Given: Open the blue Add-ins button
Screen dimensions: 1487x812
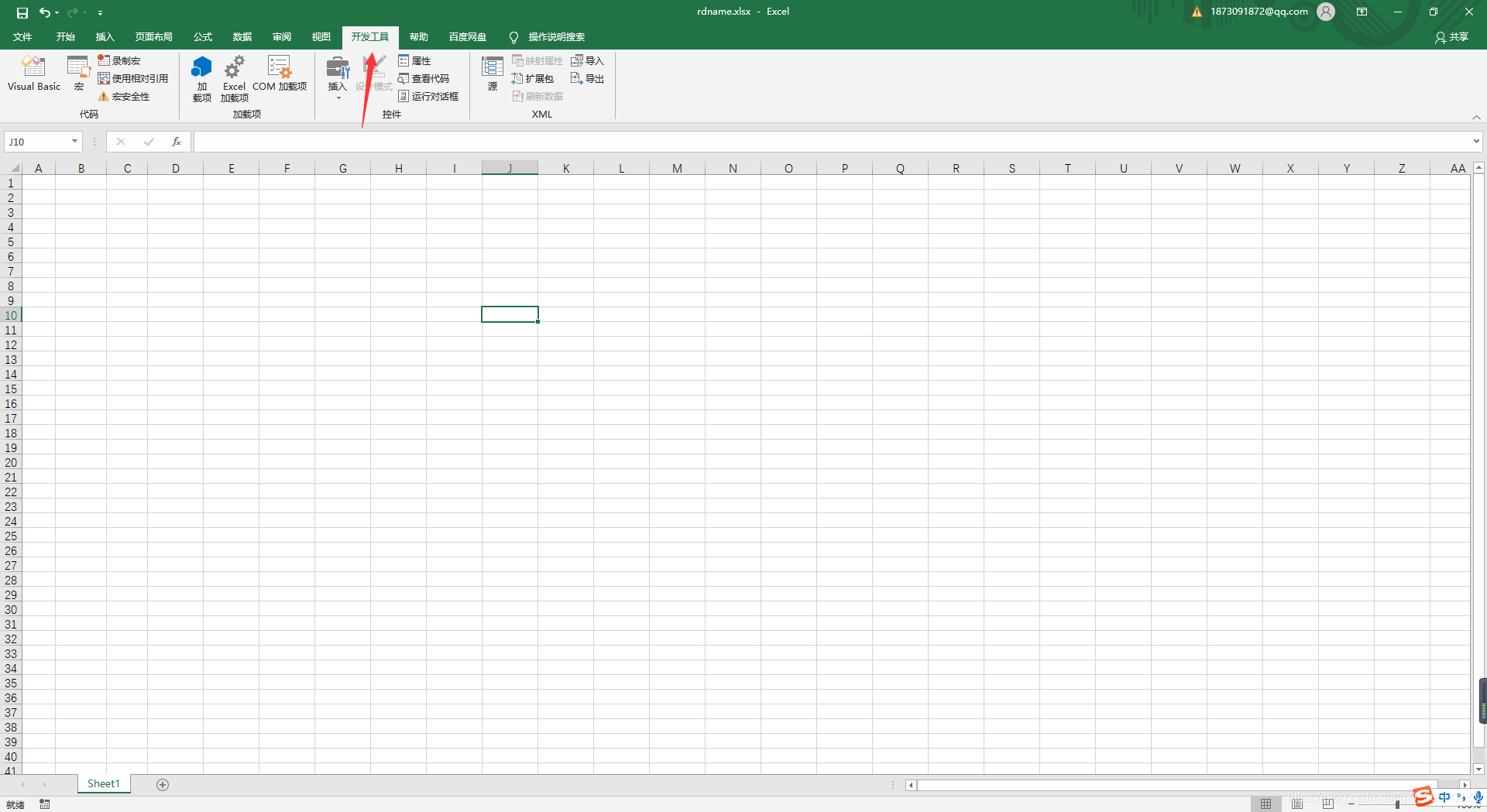Looking at the screenshot, I should tap(201, 79).
